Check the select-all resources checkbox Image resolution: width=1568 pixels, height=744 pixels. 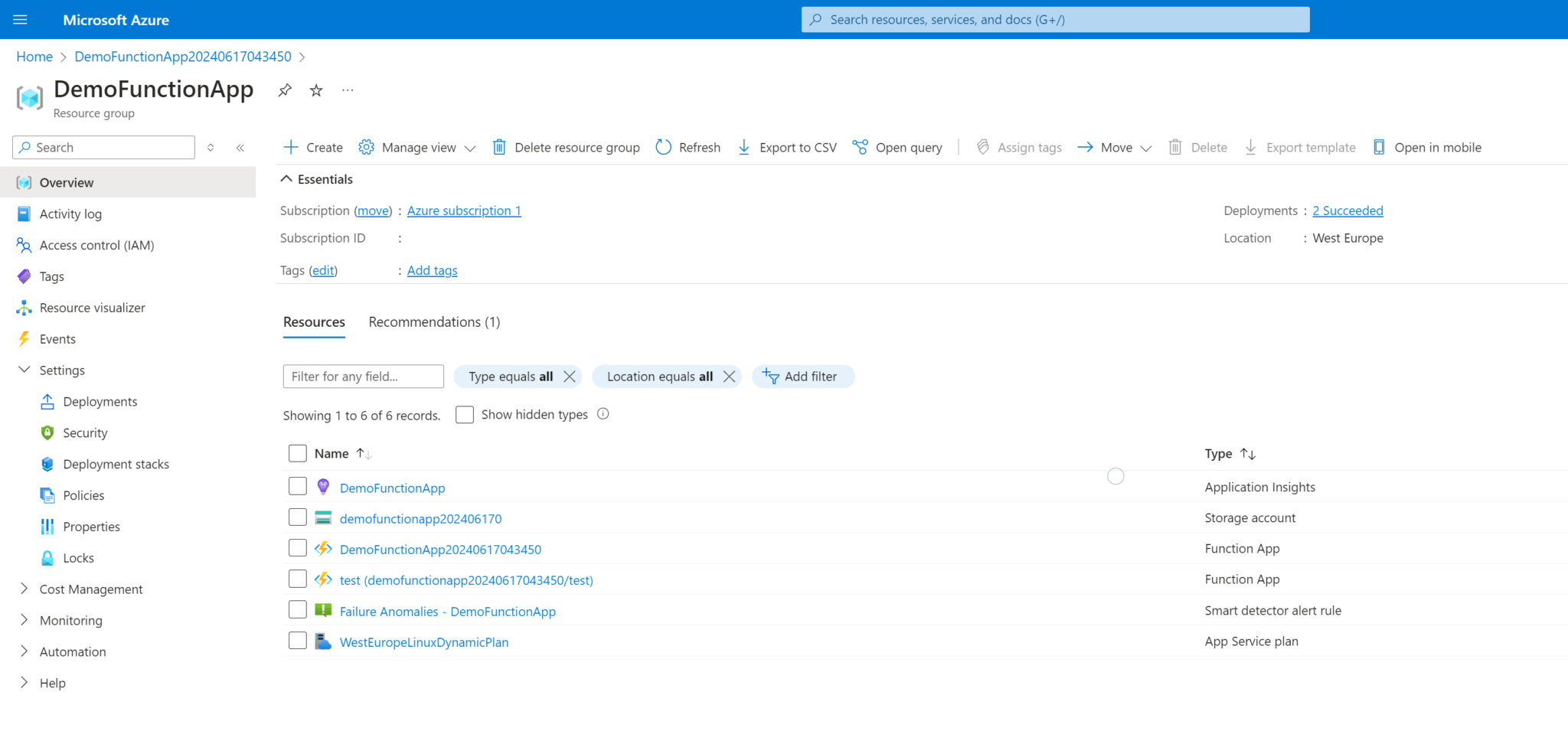298,453
